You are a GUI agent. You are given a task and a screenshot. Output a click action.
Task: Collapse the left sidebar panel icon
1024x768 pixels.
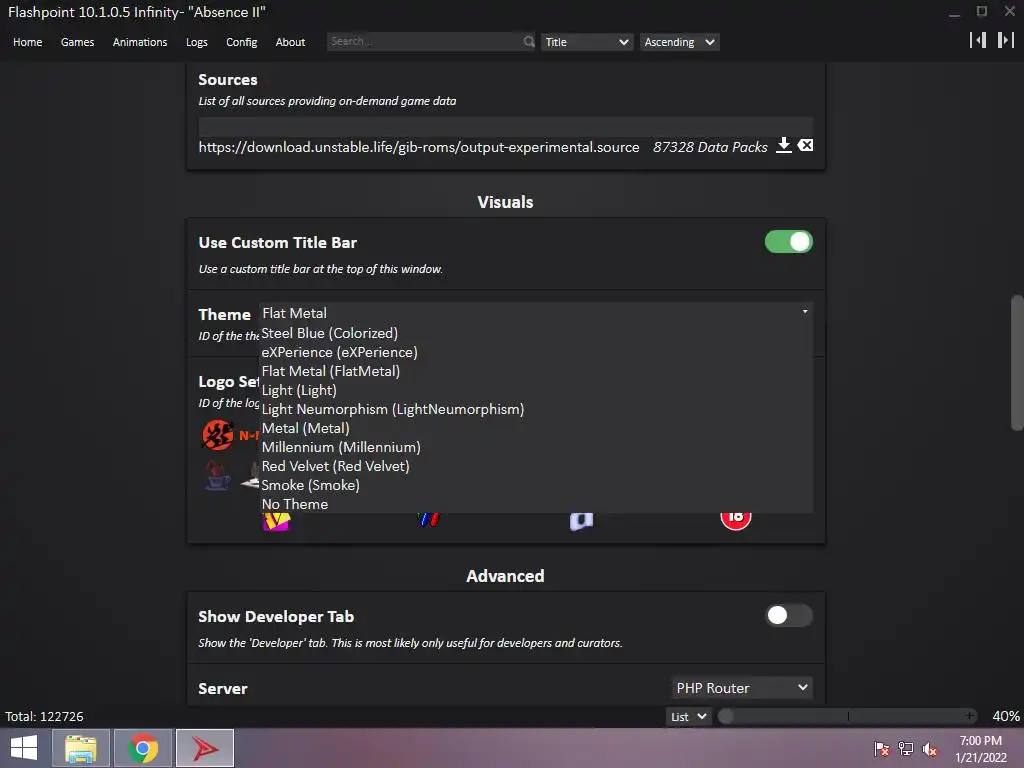point(978,40)
